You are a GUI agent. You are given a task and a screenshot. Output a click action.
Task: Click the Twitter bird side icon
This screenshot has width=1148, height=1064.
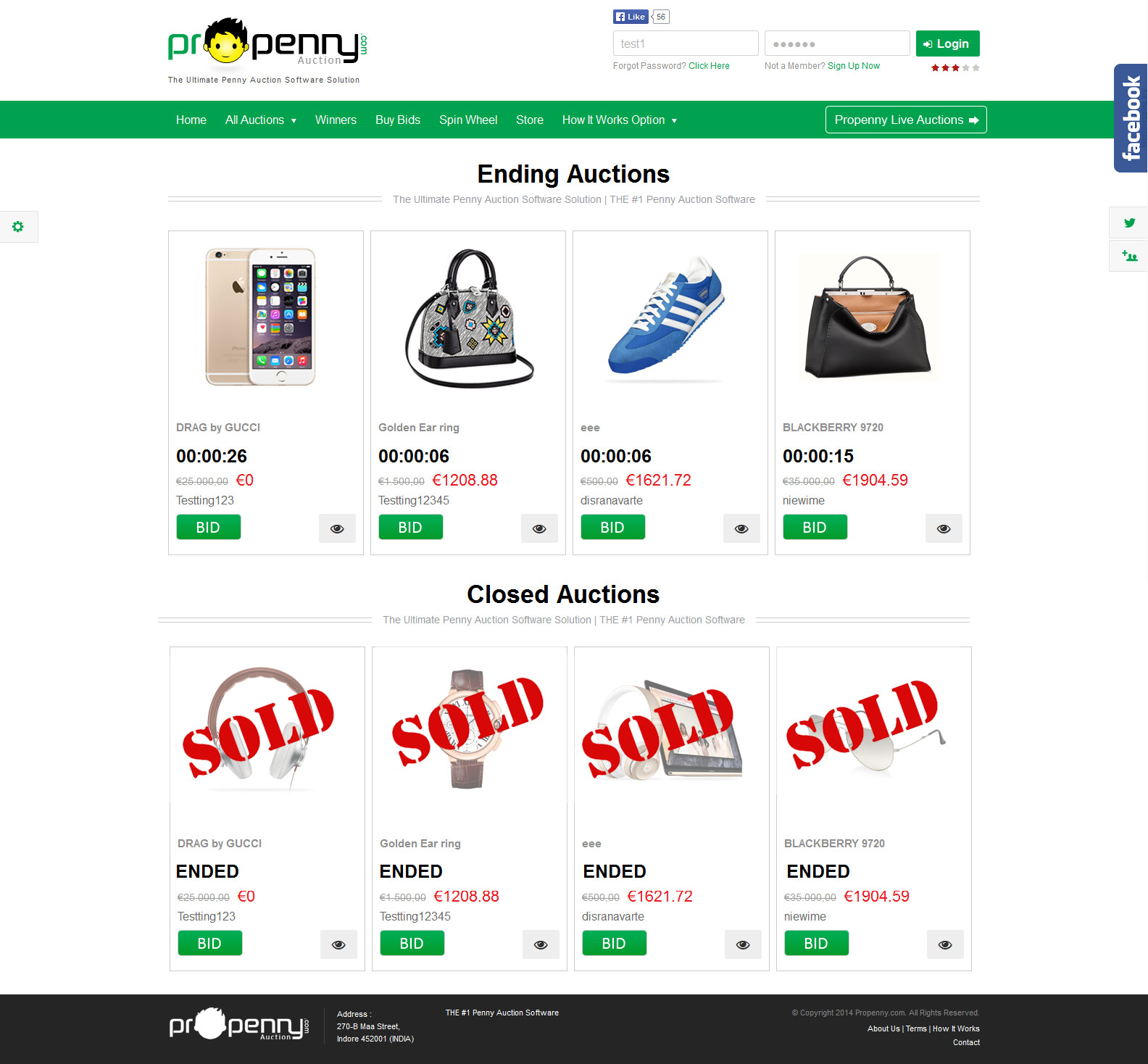coord(1129,223)
